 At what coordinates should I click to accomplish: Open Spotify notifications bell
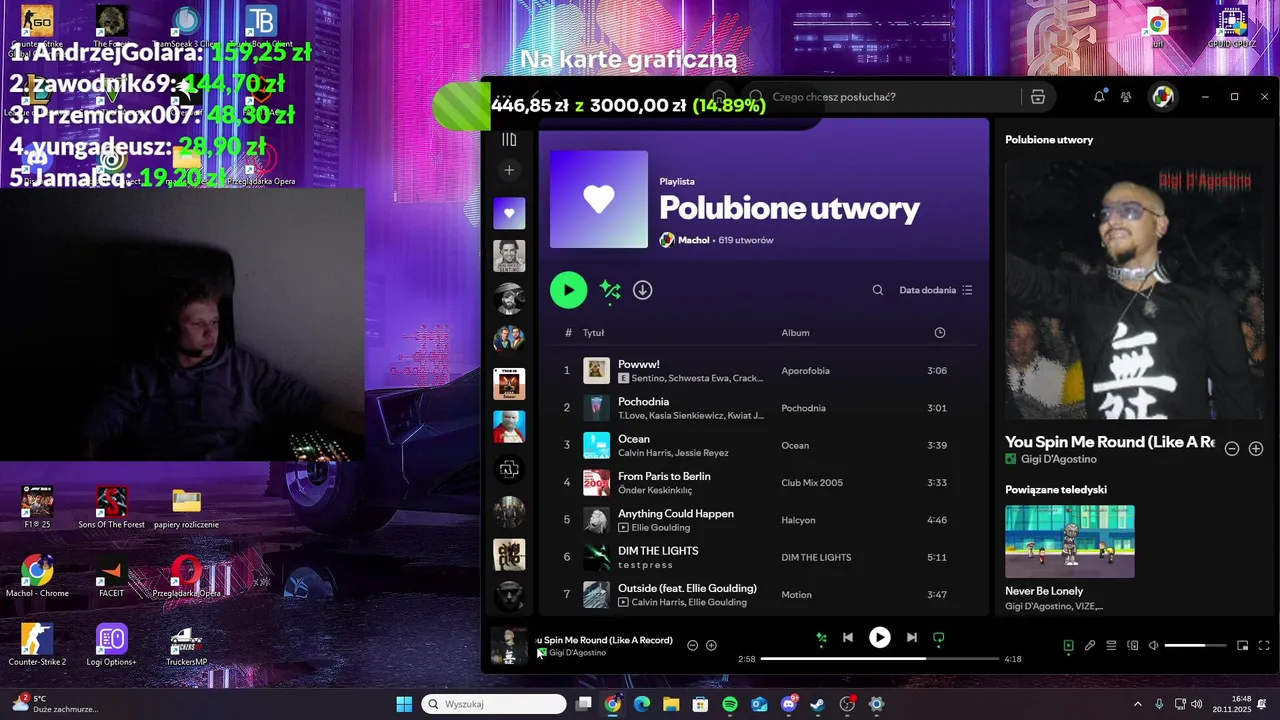1099,97
